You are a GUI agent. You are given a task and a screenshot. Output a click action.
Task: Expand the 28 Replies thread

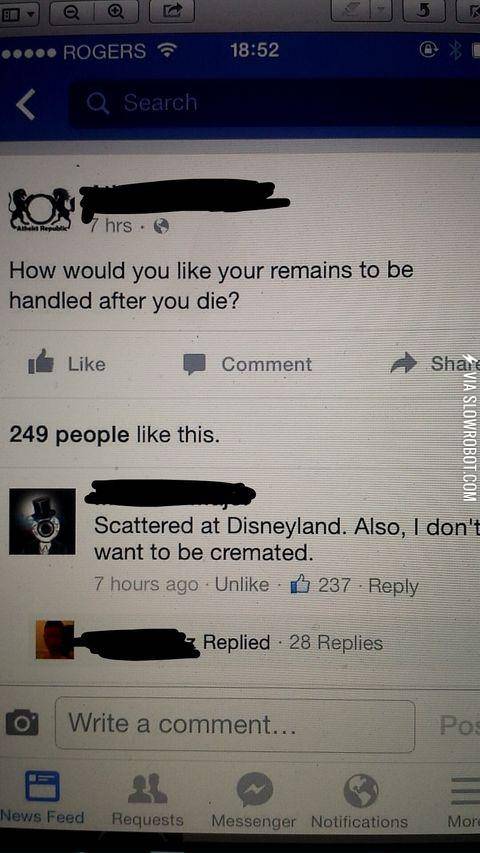coord(336,642)
